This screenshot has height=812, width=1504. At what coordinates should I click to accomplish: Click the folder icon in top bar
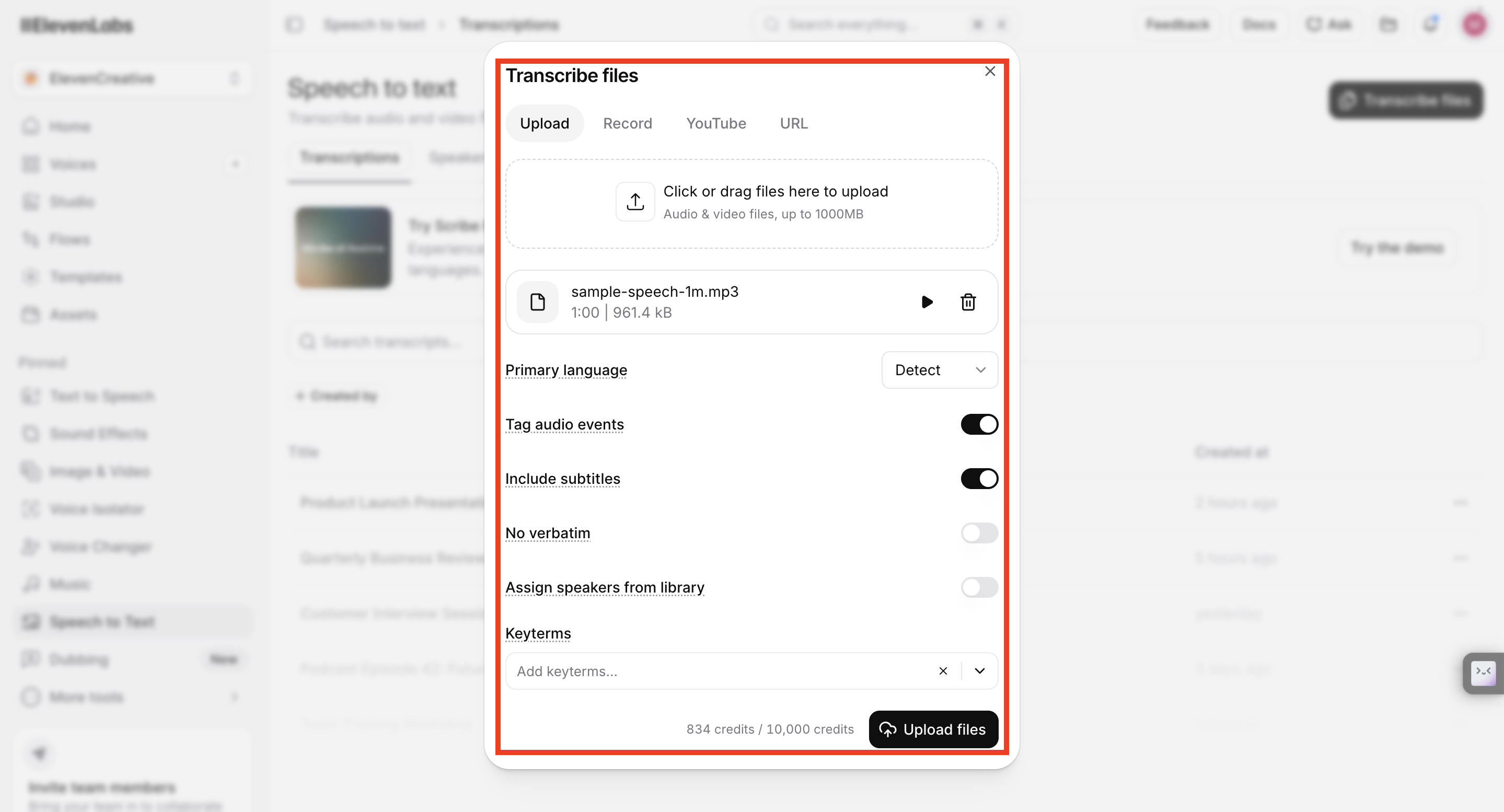click(1388, 24)
